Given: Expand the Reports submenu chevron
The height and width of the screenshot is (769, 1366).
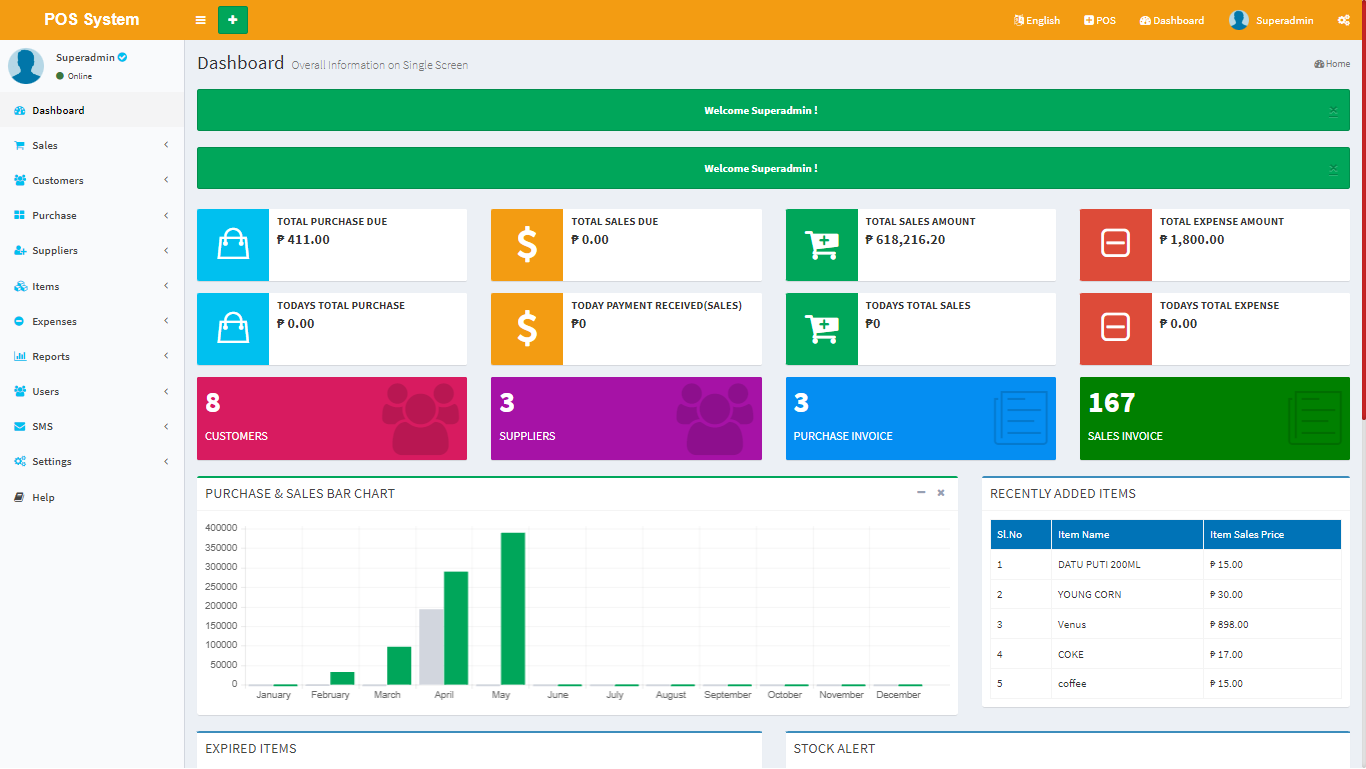Looking at the screenshot, I should (166, 356).
